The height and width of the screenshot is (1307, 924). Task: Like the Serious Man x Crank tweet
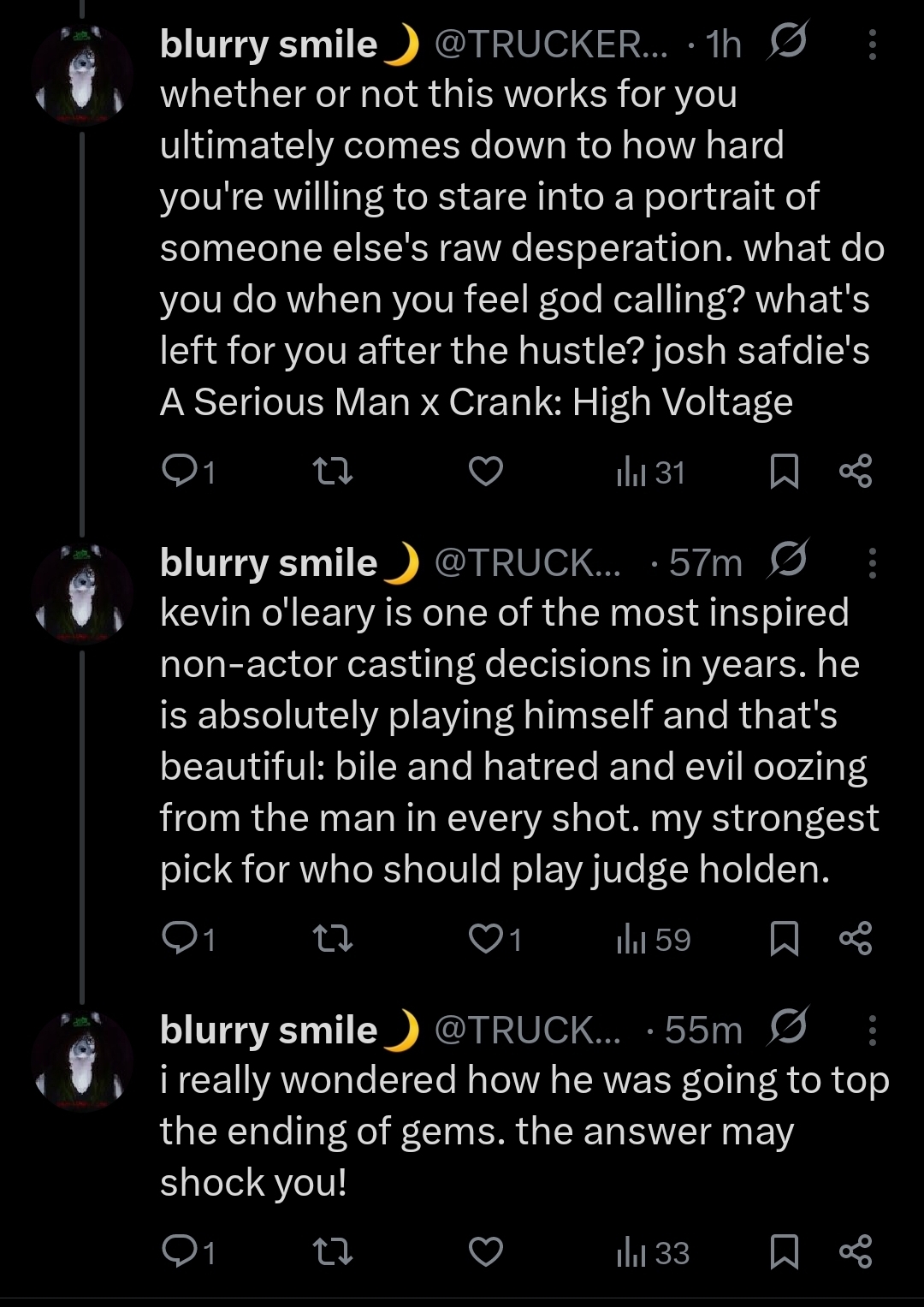(x=486, y=472)
